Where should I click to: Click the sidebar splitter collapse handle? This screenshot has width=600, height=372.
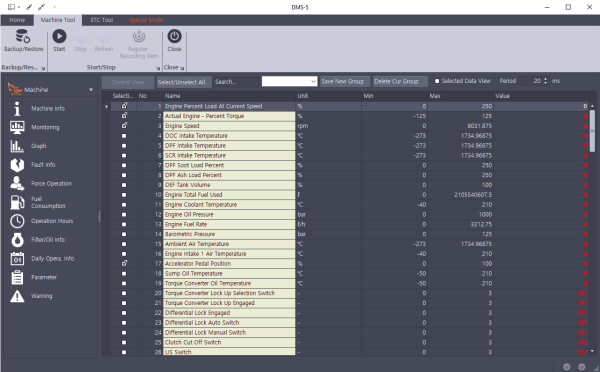pos(99,217)
